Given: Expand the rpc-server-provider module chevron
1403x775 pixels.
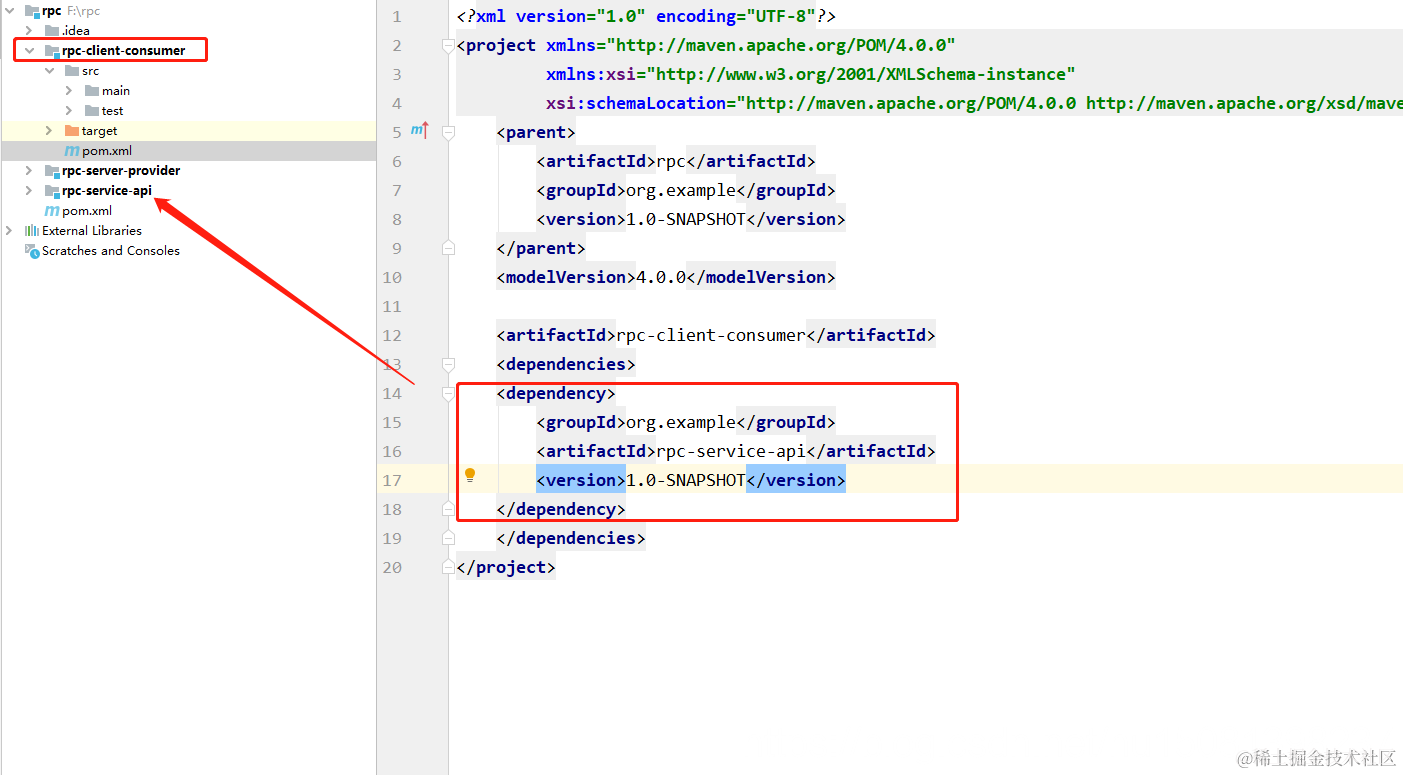Looking at the screenshot, I should (x=29, y=171).
